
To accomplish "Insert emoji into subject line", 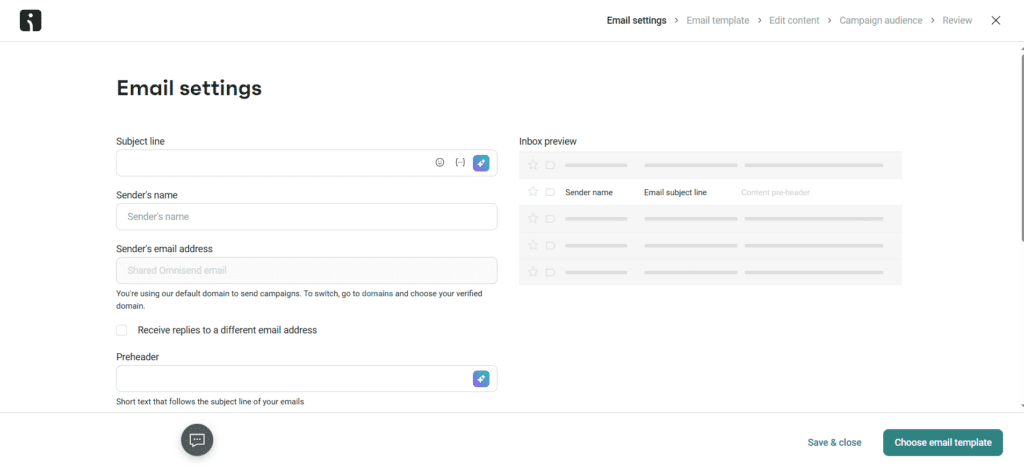I will pos(440,163).
